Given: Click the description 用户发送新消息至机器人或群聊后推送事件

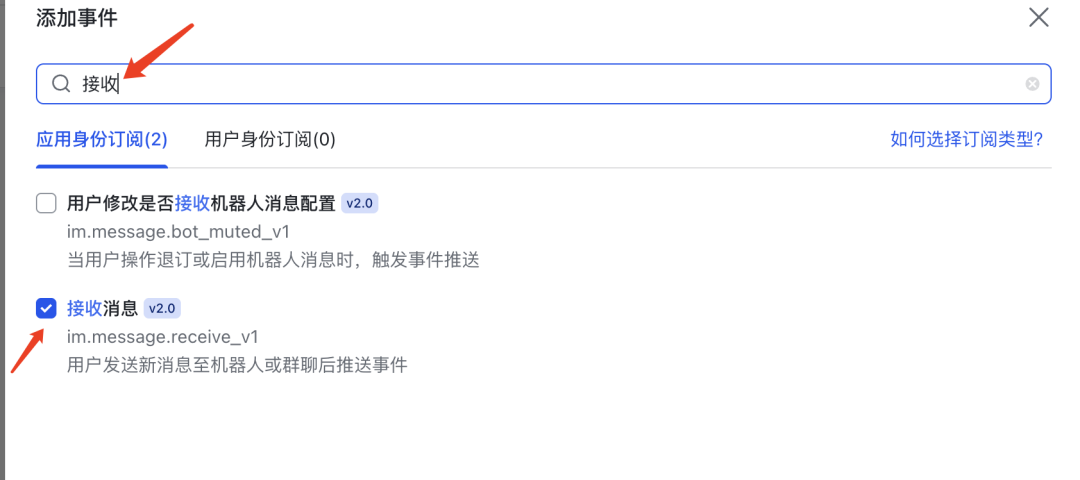Looking at the screenshot, I should (237, 364).
